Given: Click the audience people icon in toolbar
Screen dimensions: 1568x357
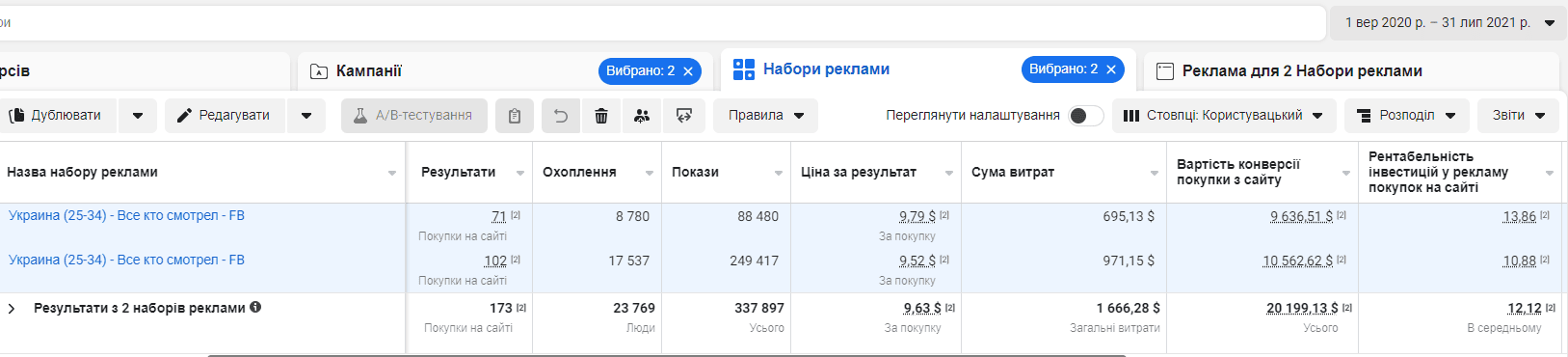Looking at the screenshot, I should coord(642,116).
